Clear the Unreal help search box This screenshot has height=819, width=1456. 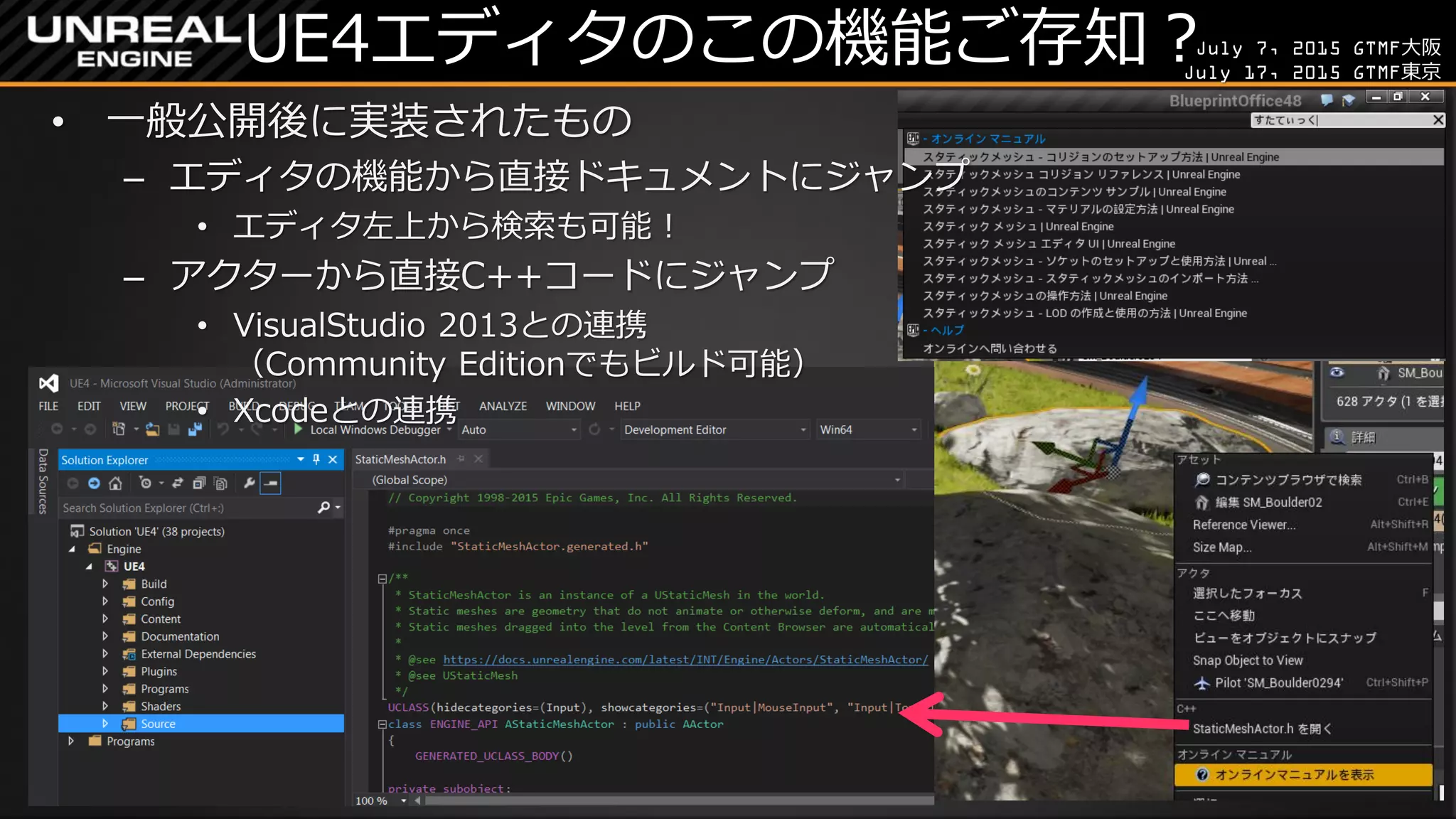pyautogui.click(x=1438, y=120)
